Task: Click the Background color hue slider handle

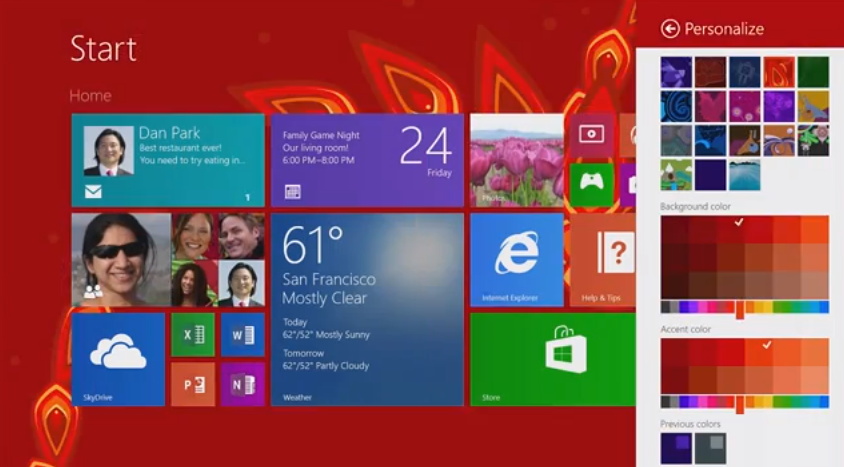Action: click(740, 309)
